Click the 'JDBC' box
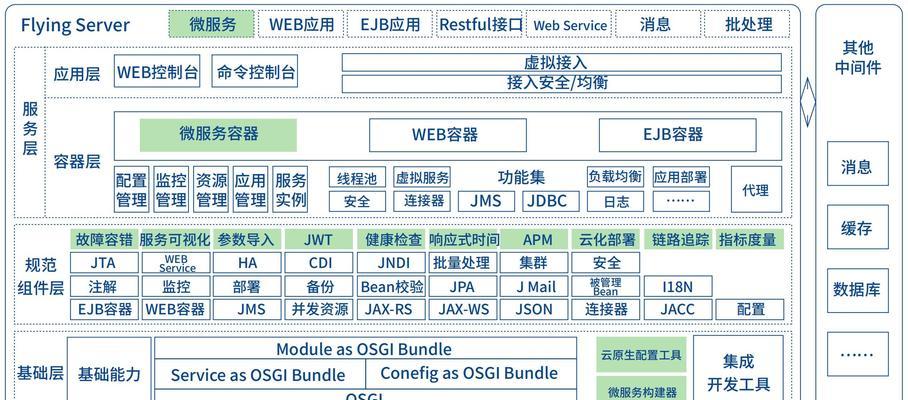908x400 pixels. point(551,201)
